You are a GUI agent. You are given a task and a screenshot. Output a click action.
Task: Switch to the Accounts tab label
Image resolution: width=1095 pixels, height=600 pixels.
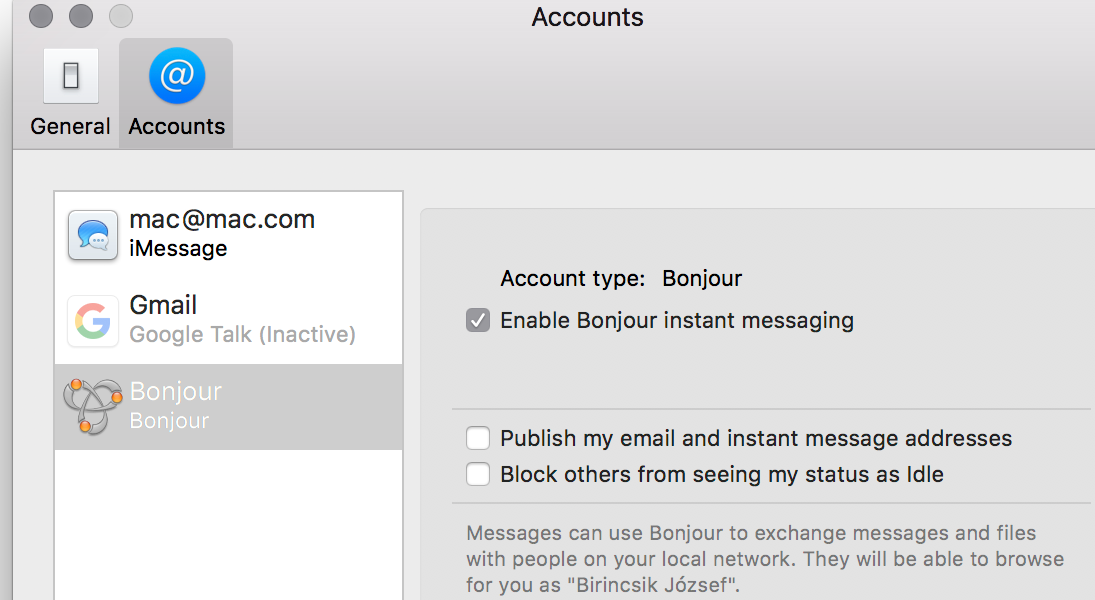click(x=177, y=126)
